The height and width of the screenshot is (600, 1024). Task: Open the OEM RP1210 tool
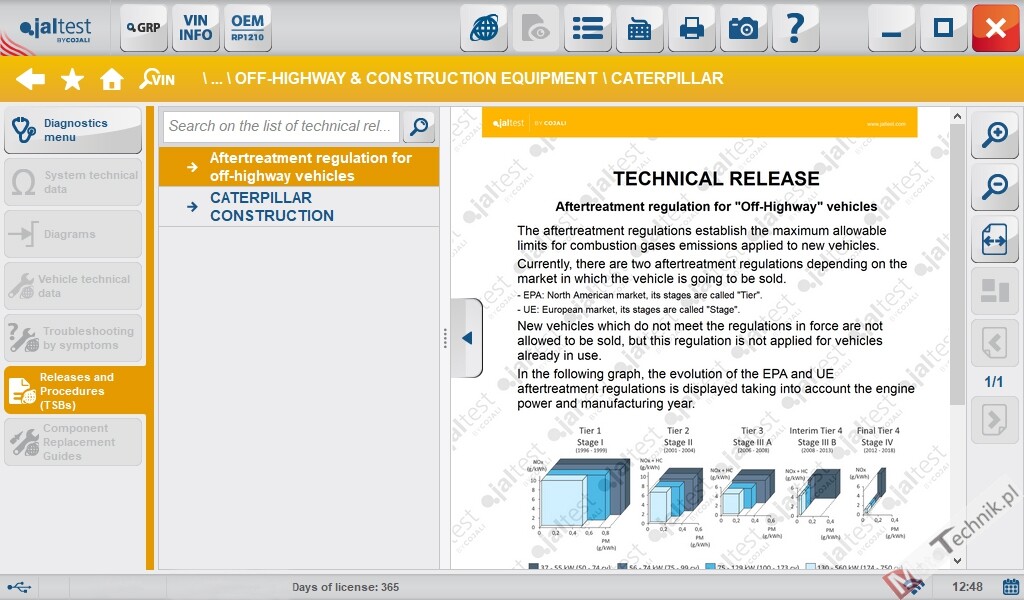pyautogui.click(x=248, y=28)
